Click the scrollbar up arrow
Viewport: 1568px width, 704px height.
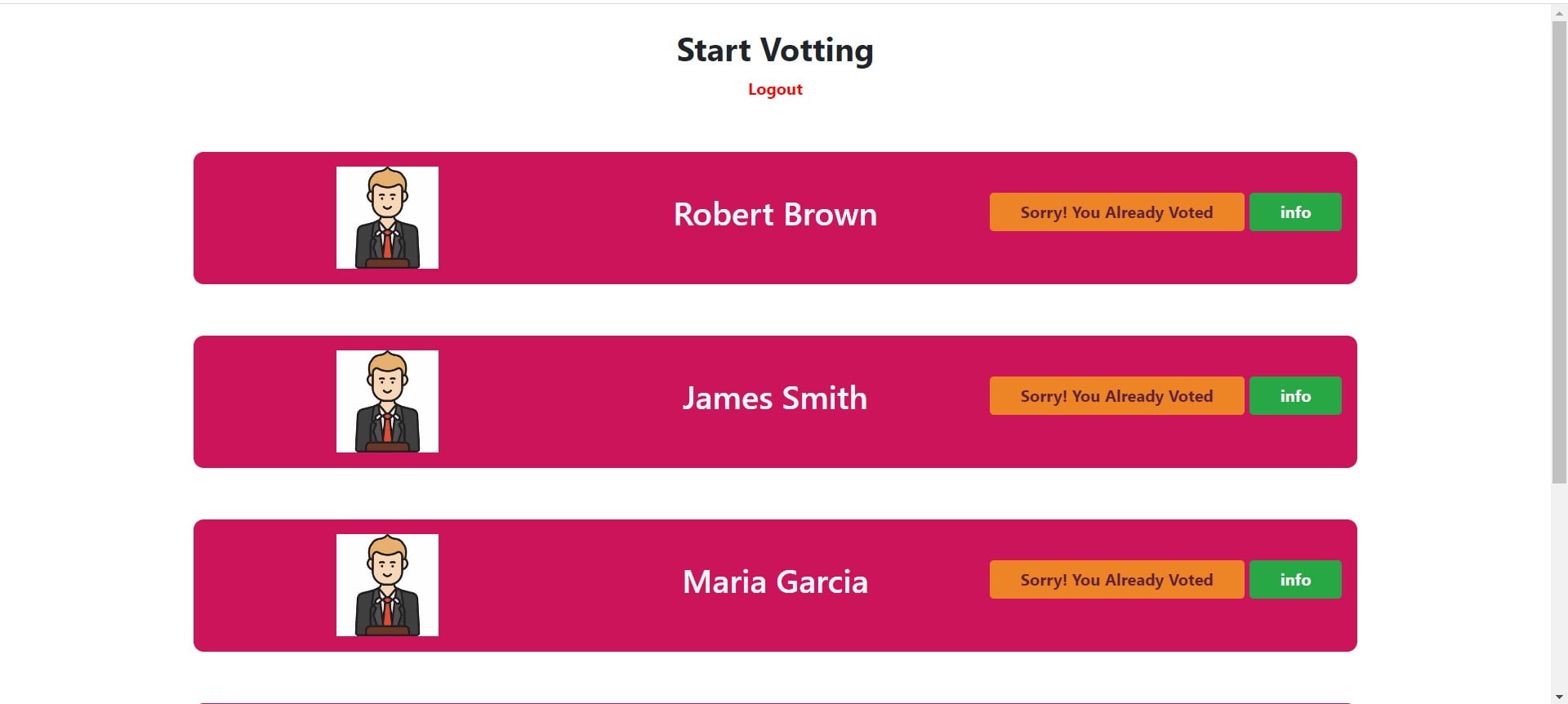click(1559, 12)
